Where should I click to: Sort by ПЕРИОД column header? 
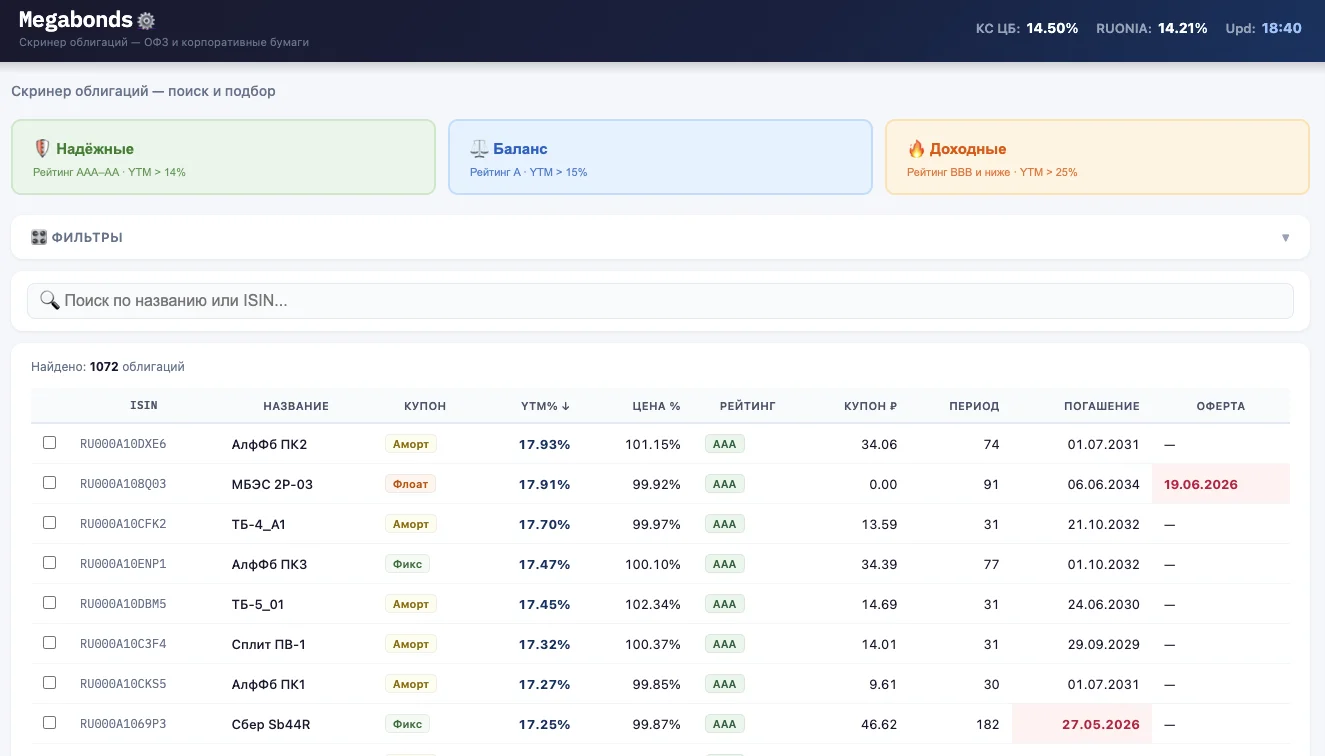coord(974,406)
